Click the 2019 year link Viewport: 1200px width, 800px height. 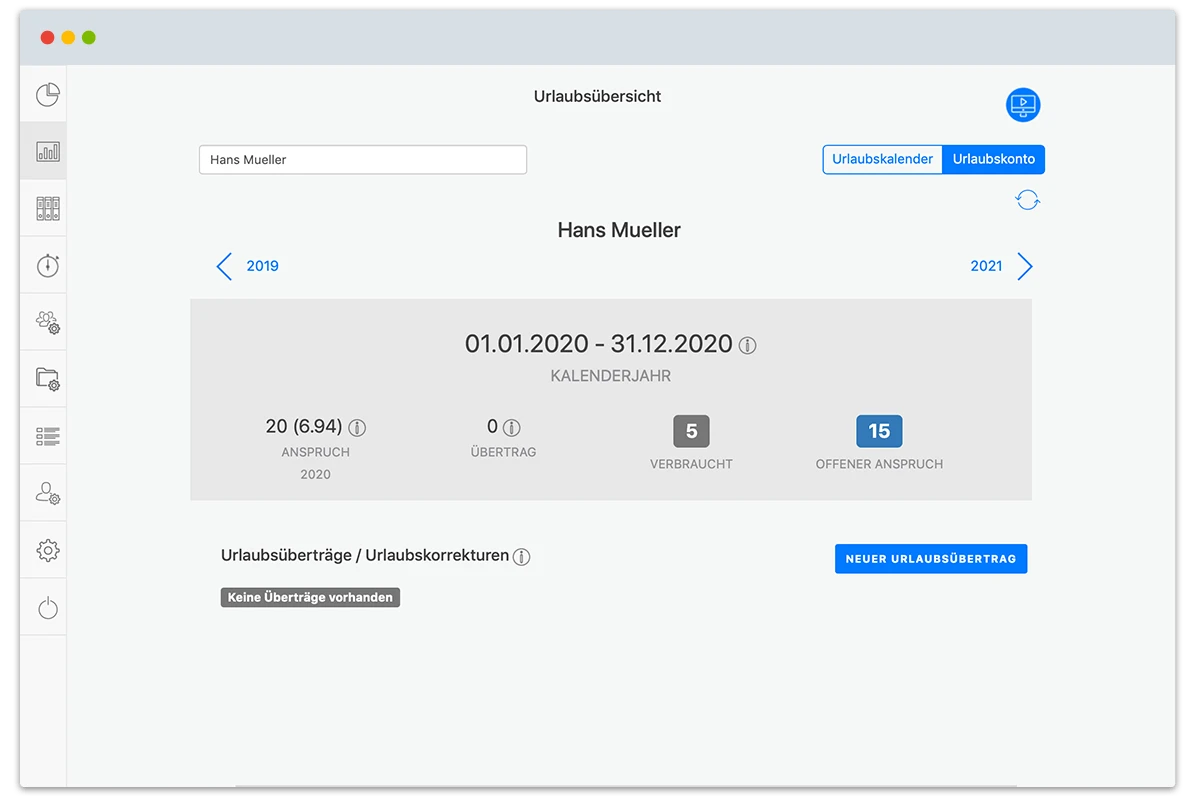pos(263,266)
